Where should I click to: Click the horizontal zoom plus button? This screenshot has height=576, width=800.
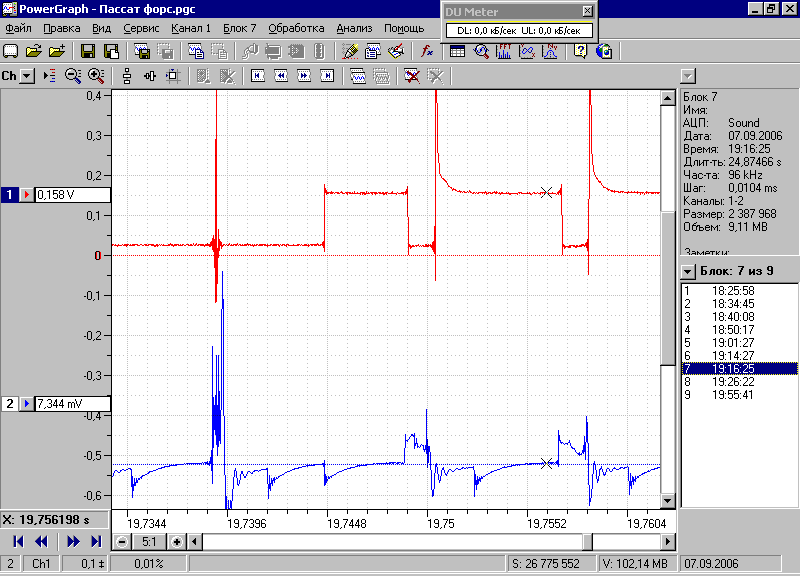coord(177,542)
